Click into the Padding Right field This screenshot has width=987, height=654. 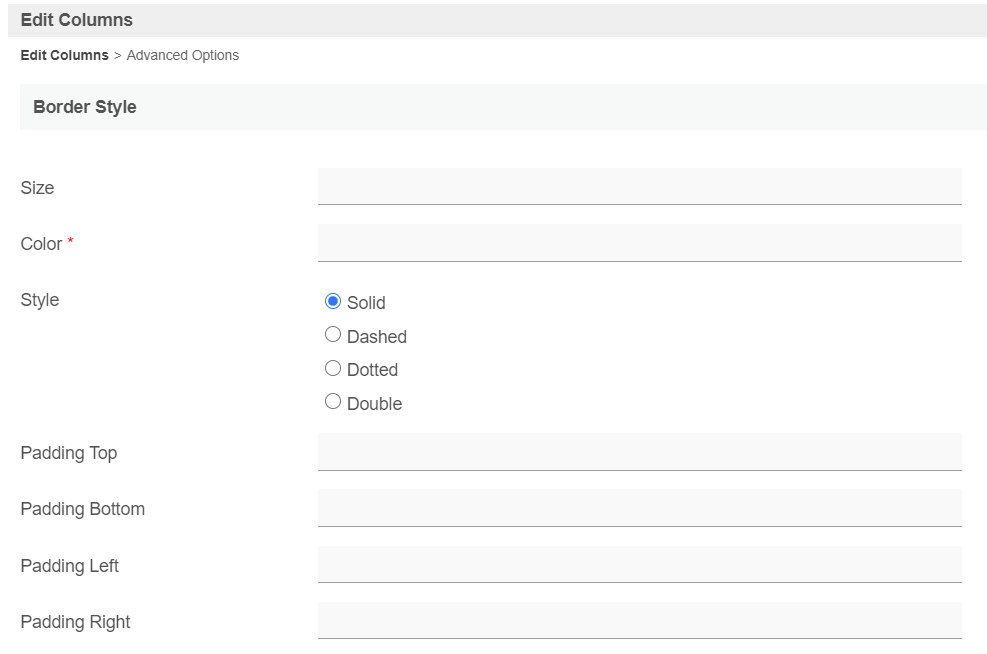(x=639, y=621)
